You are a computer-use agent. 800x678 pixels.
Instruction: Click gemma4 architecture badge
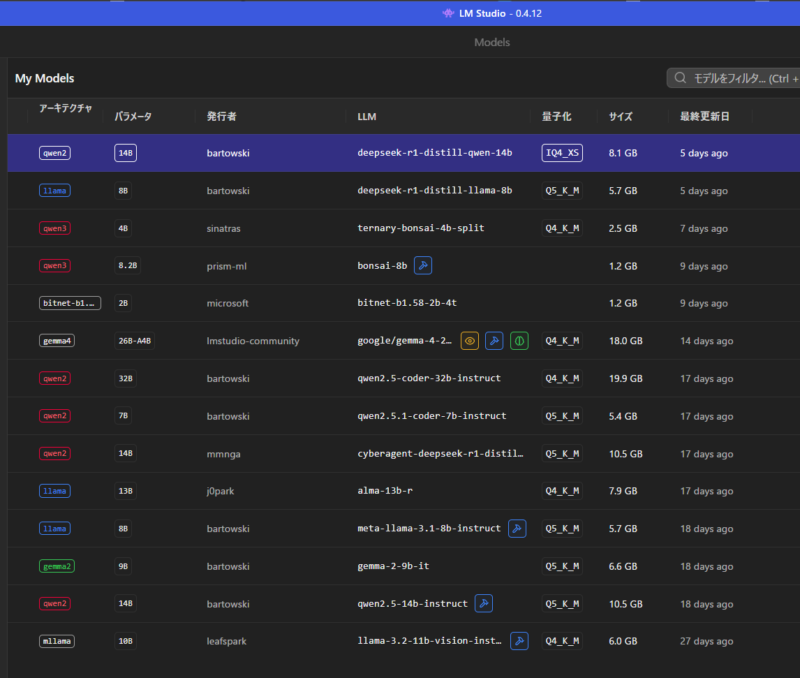pyautogui.click(x=57, y=341)
